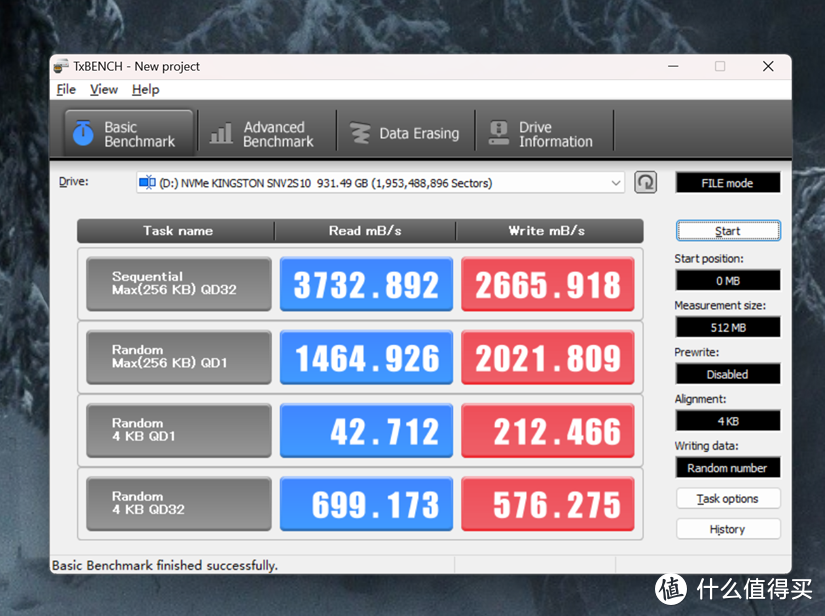The width and height of the screenshot is (825, 616).
Task: Select the 576.275 write result
Action: tap(548, 503)
